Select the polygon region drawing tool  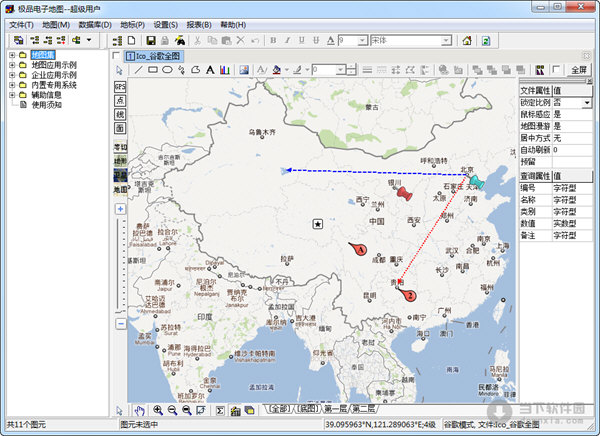pyautogui.click(x=196, y=70)
